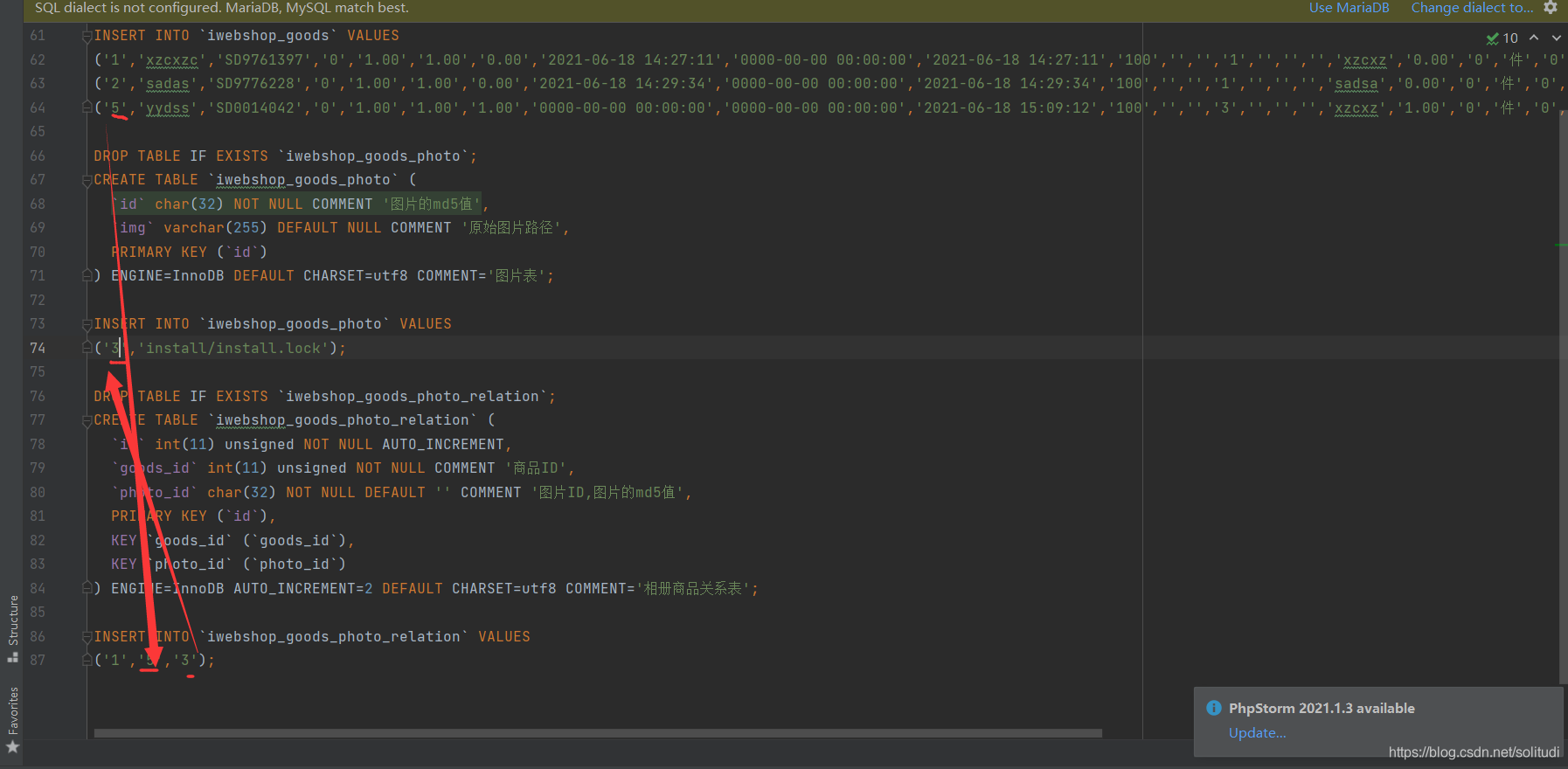Click AUTO_INCREMENT=2 text on line 84

pos(303,588)
